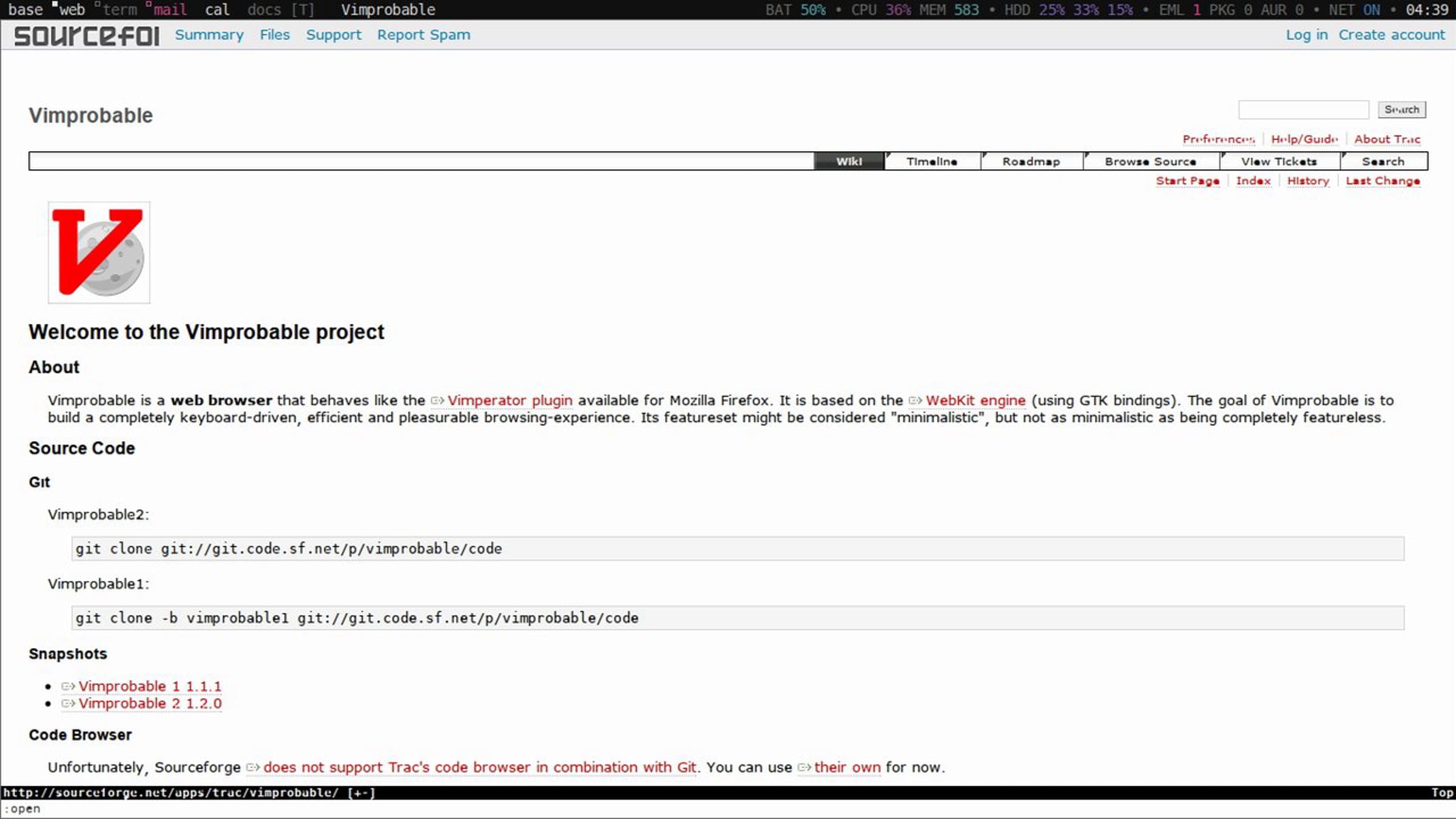Select the Wiki tab
This screenshot has height=819, width=1456.
click(x=849, y=161)
